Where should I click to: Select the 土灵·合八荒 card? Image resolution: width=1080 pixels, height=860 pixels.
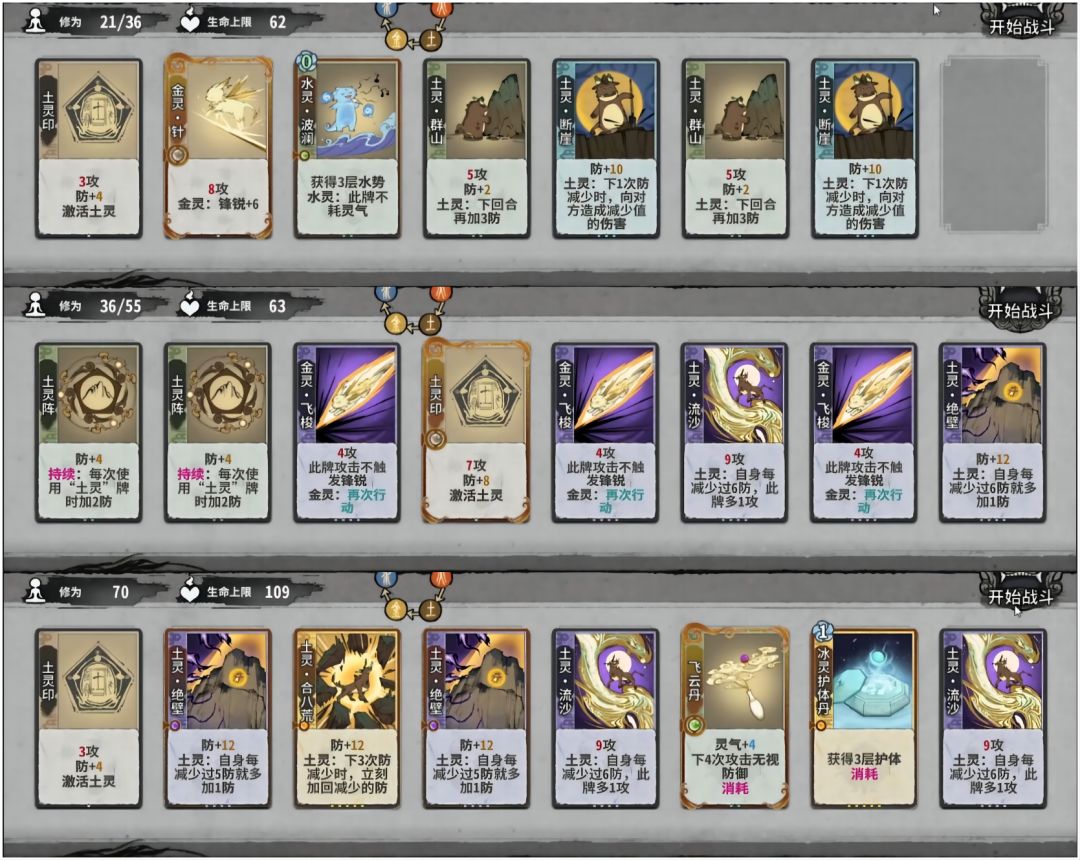[x=347, y=717]
